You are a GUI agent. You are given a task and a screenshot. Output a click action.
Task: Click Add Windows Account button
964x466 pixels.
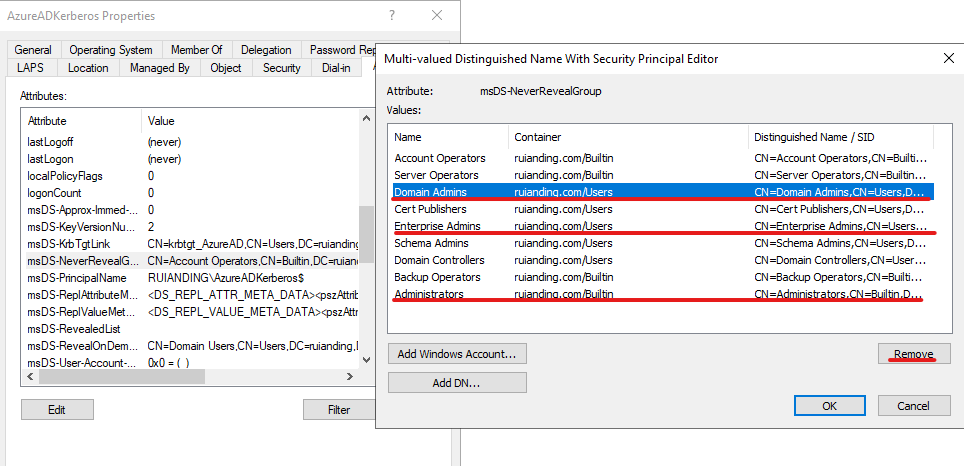point(457,354)
